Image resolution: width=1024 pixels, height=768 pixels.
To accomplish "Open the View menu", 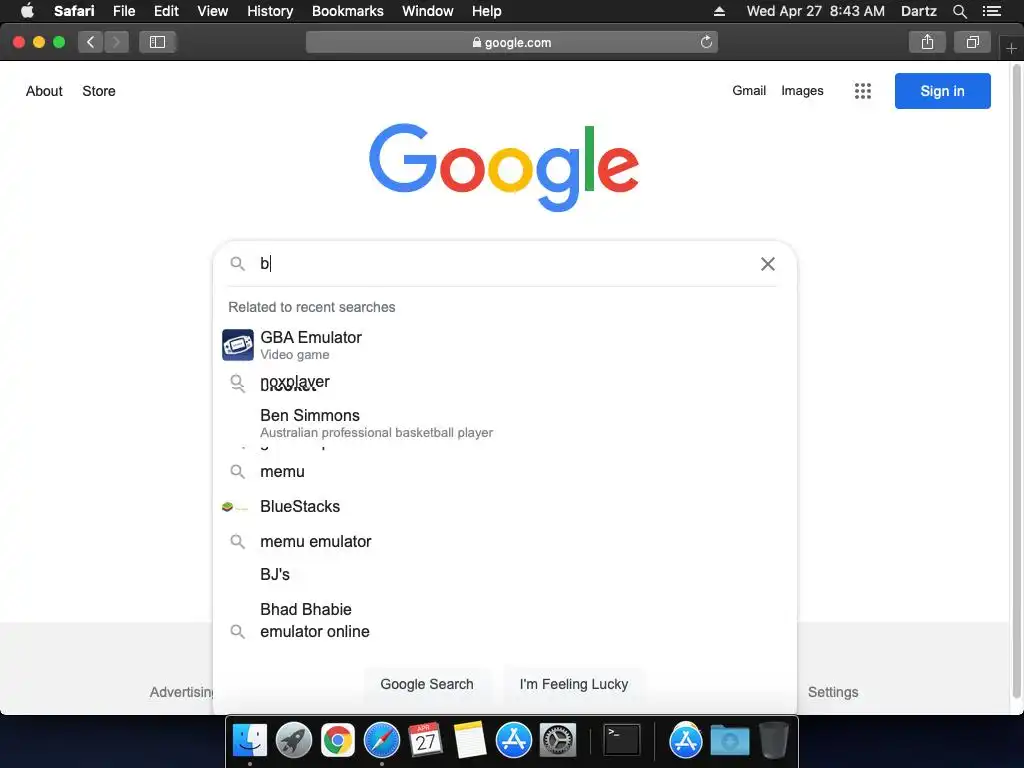I will pyautogui.click(x=213, y=11).
